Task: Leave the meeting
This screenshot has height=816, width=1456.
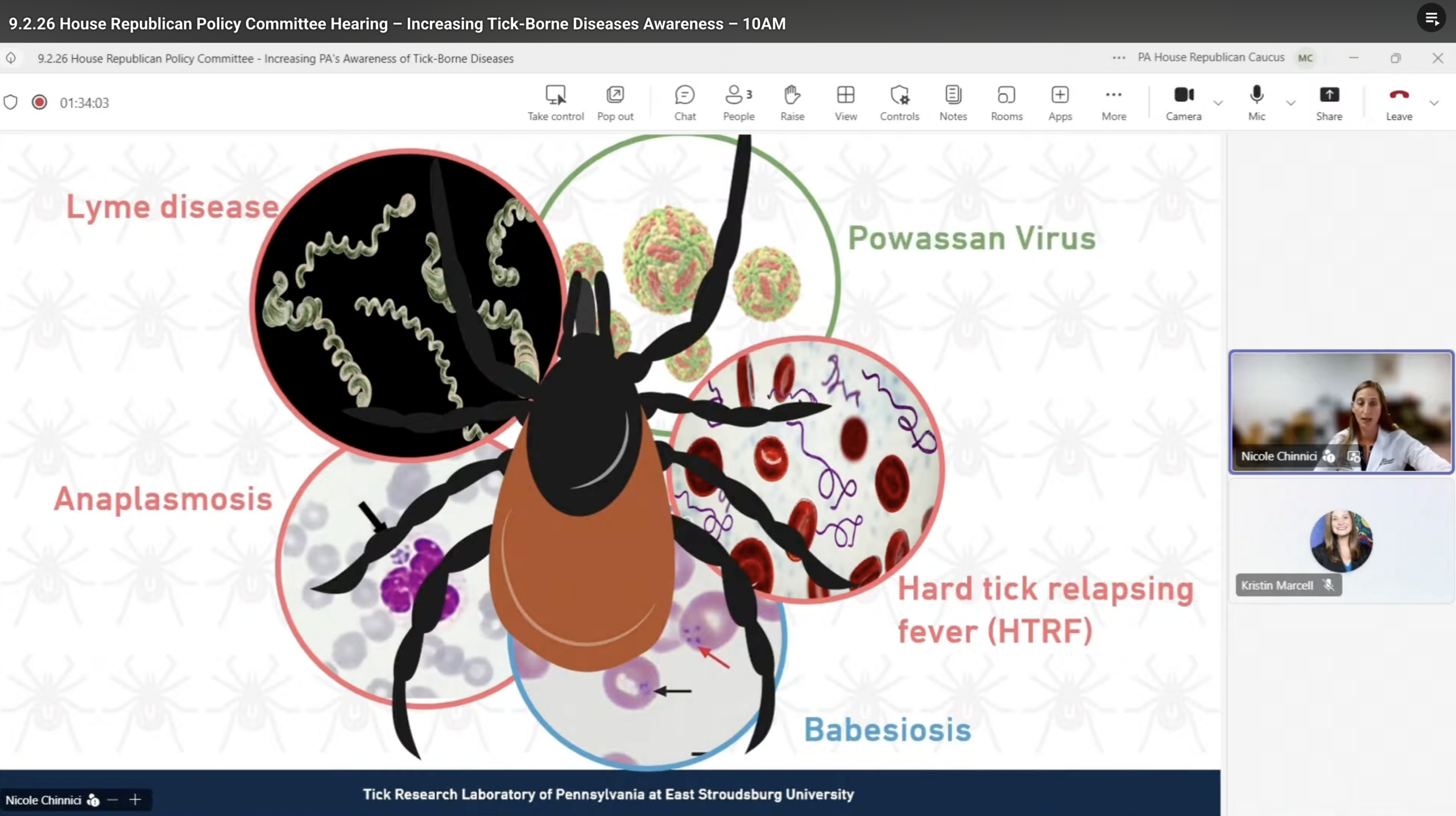Action: [x=1399, y=103]
